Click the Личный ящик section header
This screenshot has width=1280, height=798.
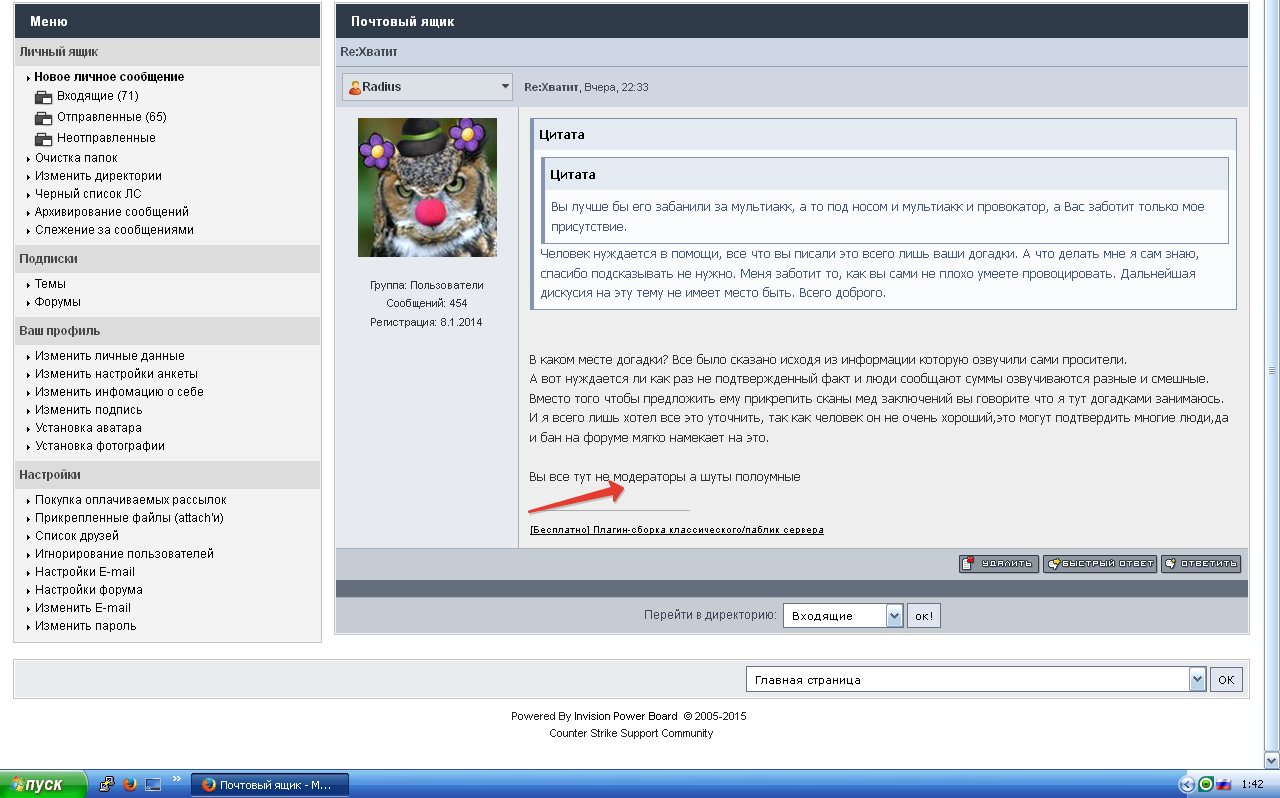[x=167, y=52]
